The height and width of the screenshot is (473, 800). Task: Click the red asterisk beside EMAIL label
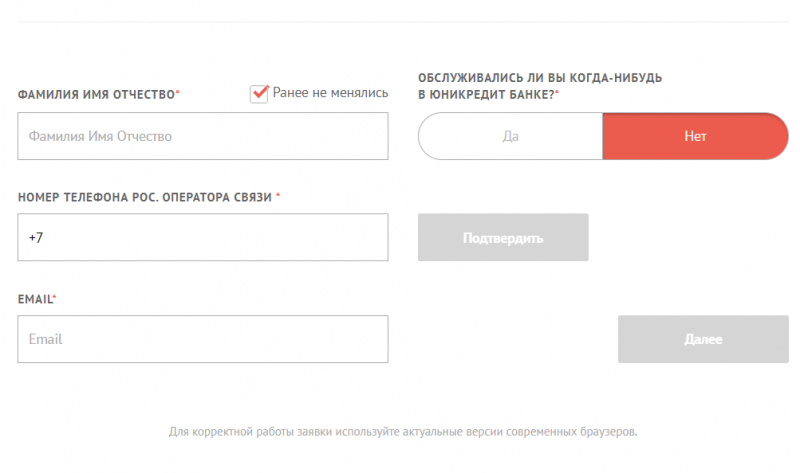[x=55, y=298]
